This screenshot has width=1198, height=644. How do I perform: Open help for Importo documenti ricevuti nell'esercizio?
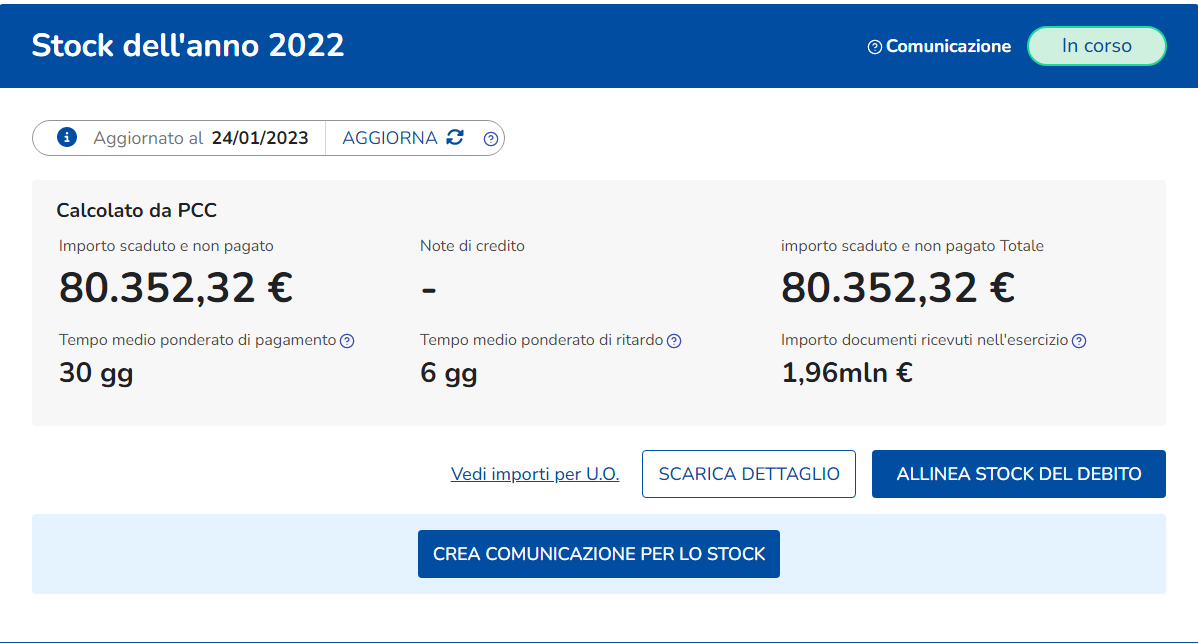[x=1079, y=341]
